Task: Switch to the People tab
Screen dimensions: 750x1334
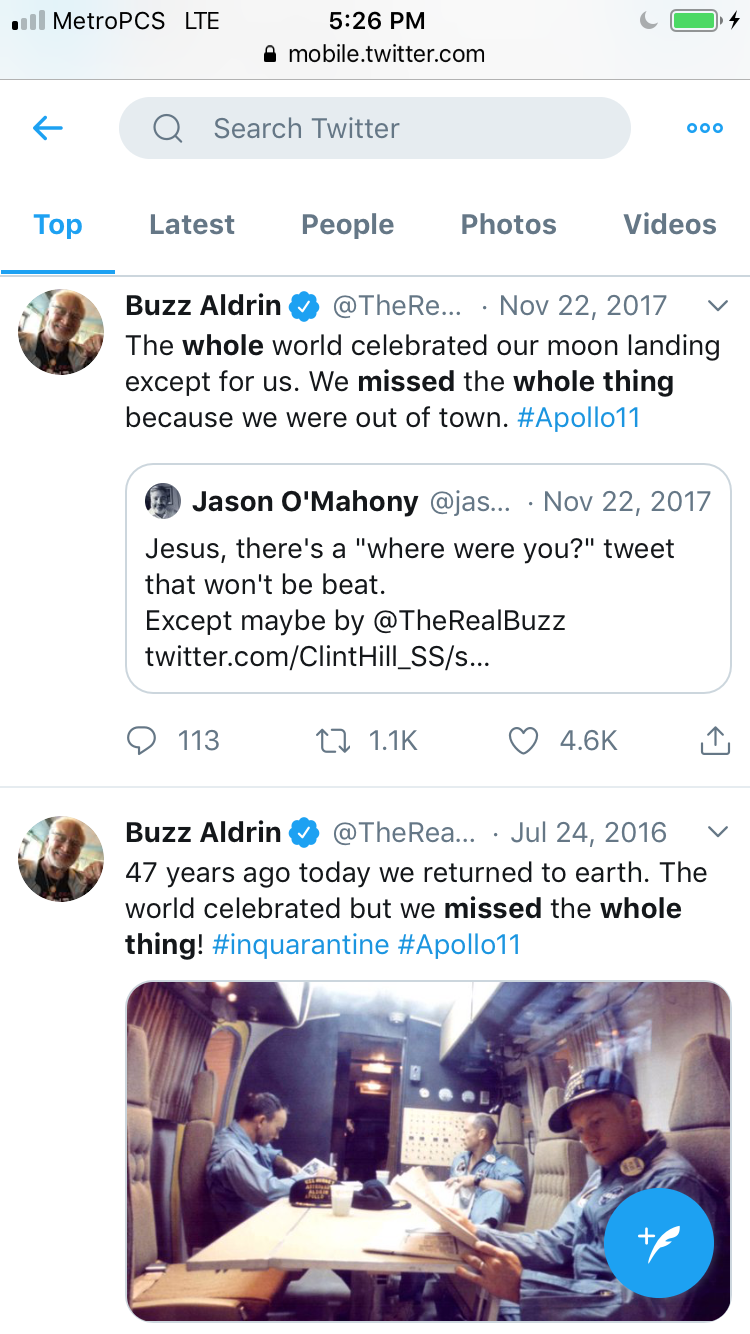Action: (348, 225)
